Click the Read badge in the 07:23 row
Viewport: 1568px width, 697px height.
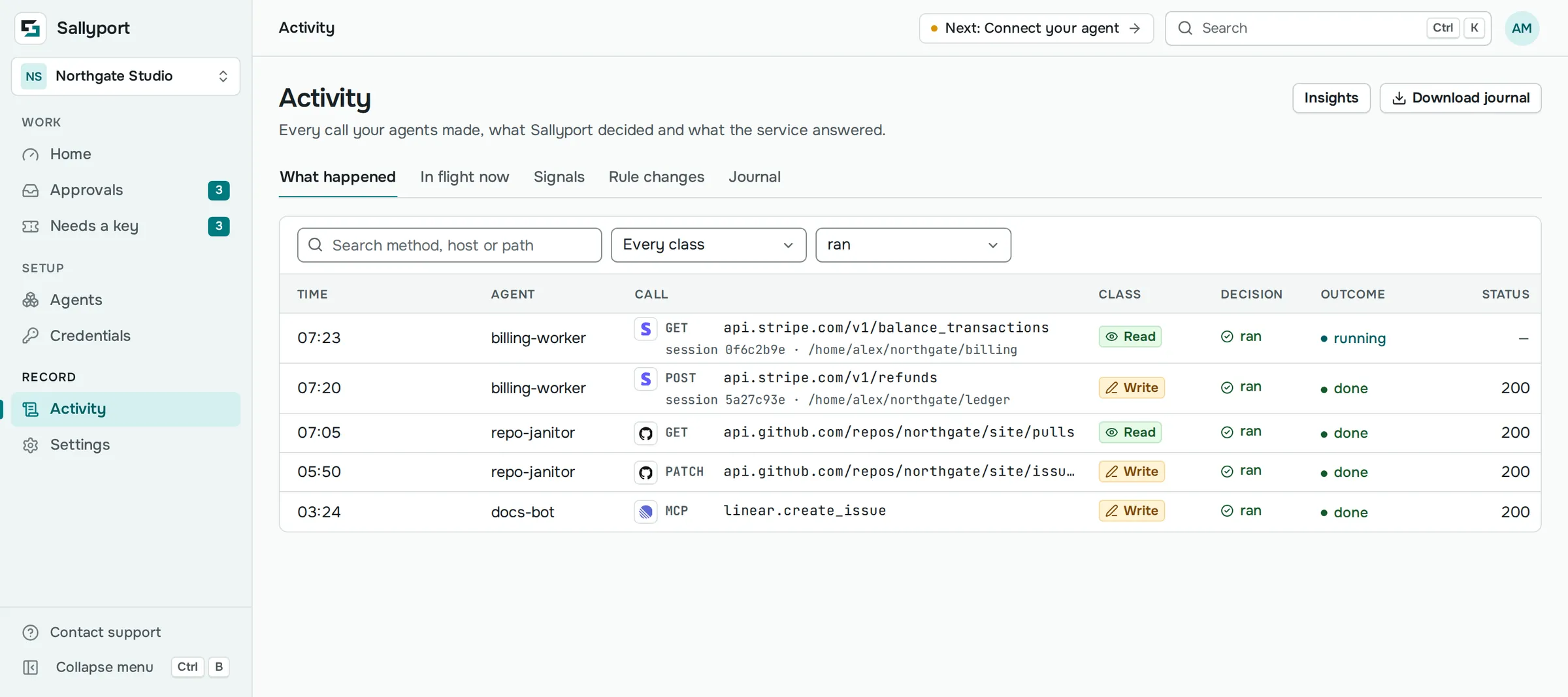(x=1130, y=337)
